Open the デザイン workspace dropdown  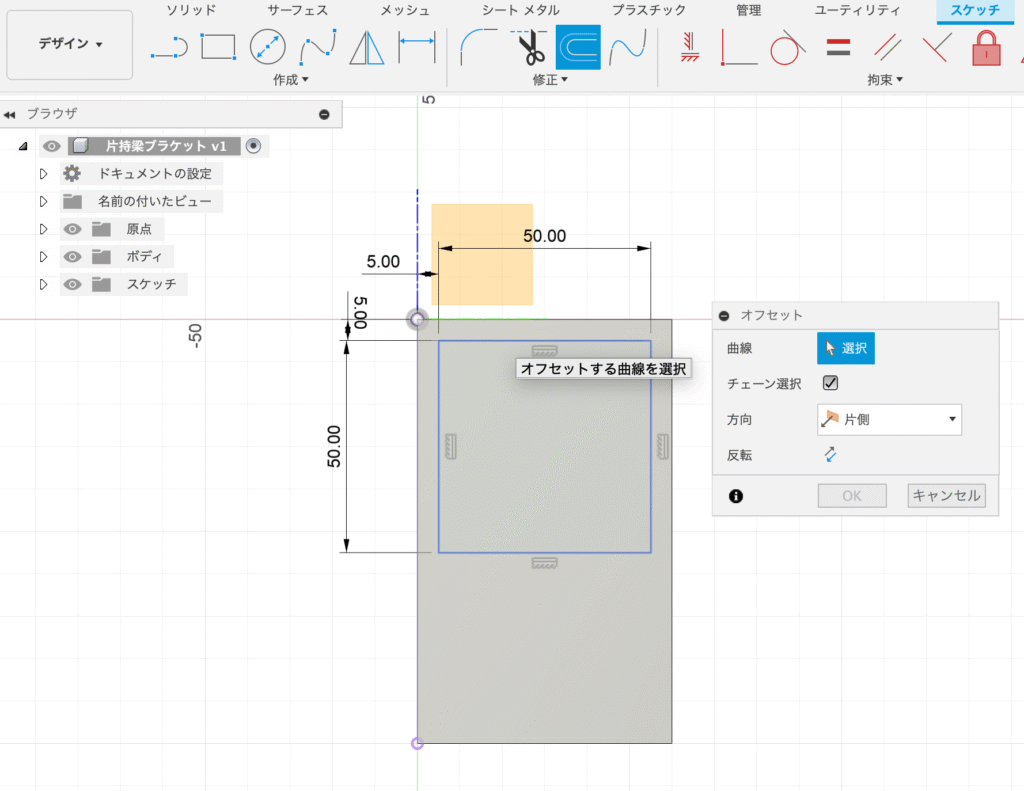69,44
